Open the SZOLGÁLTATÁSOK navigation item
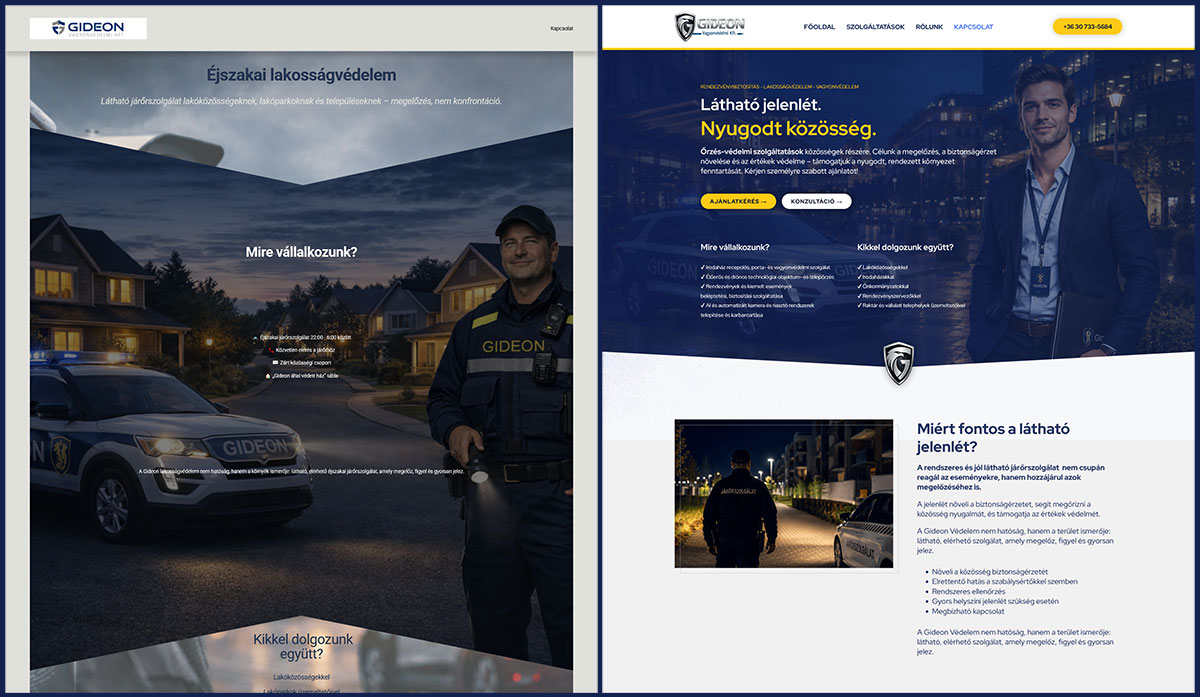1200x697 pixels. tap(875, 27)
